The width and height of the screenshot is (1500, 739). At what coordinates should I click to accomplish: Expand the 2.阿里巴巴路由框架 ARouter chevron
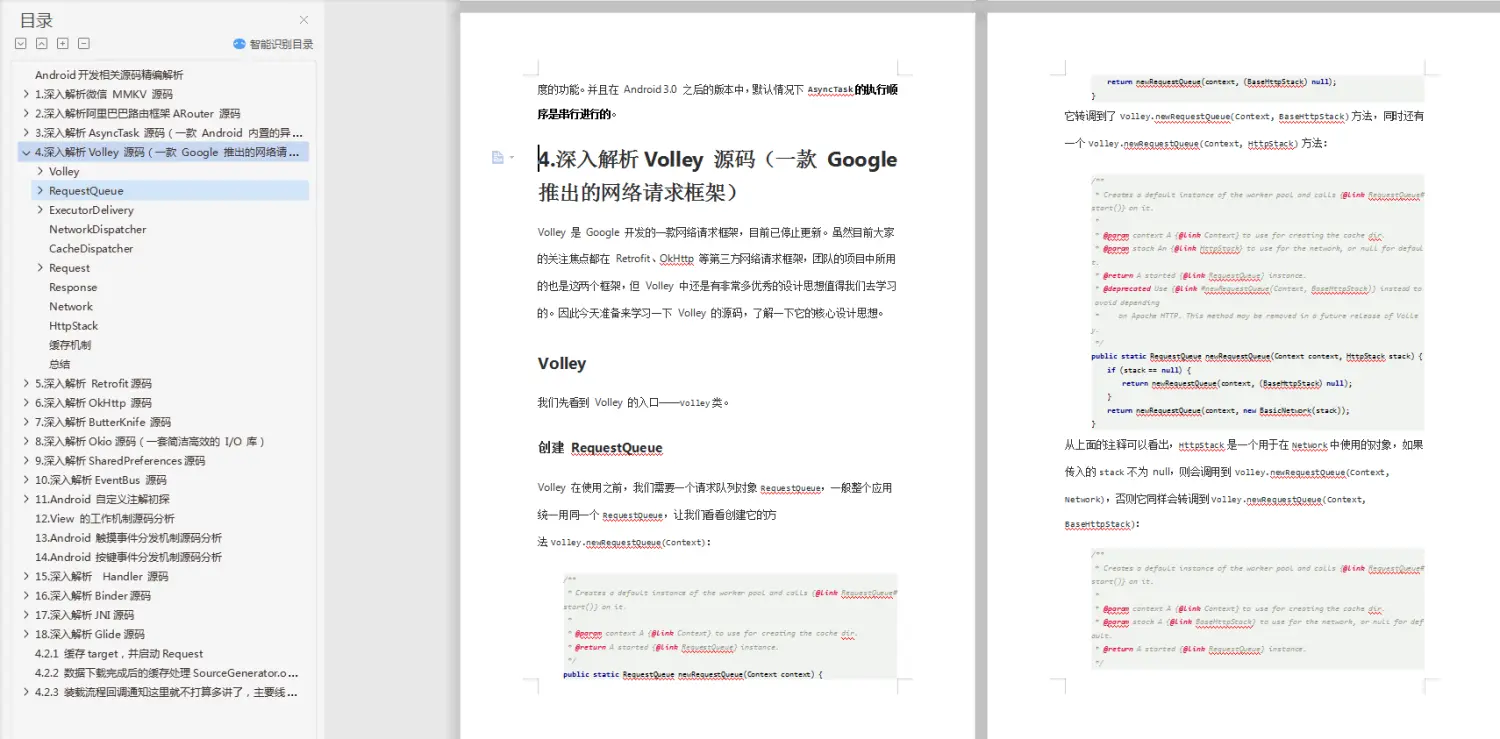[x=26, y=113]
